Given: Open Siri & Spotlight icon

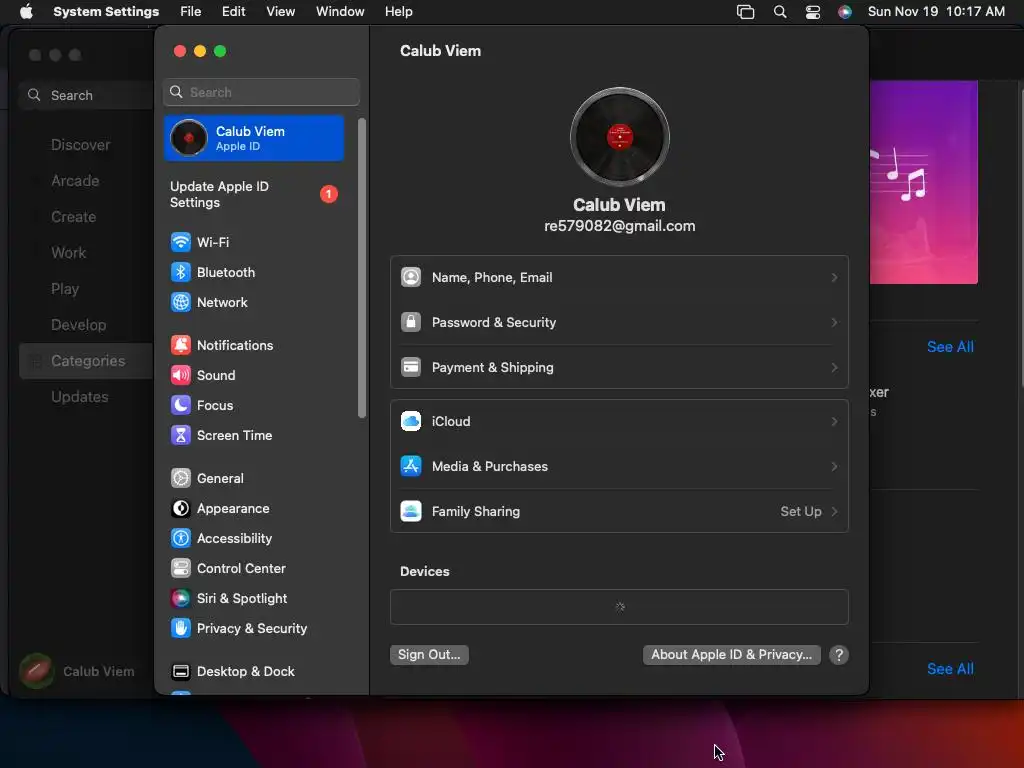Looking at the screenshot, I should [x=181, y=599].
